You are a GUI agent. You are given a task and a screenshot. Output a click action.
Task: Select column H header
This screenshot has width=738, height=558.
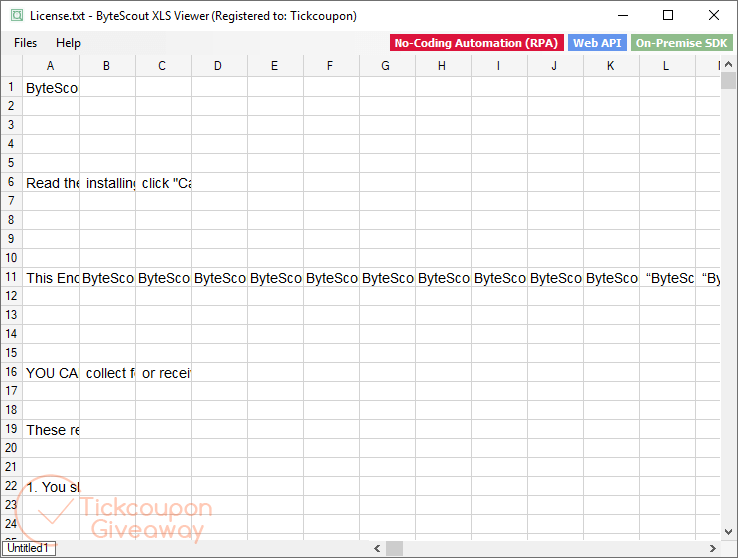(443, 66)
